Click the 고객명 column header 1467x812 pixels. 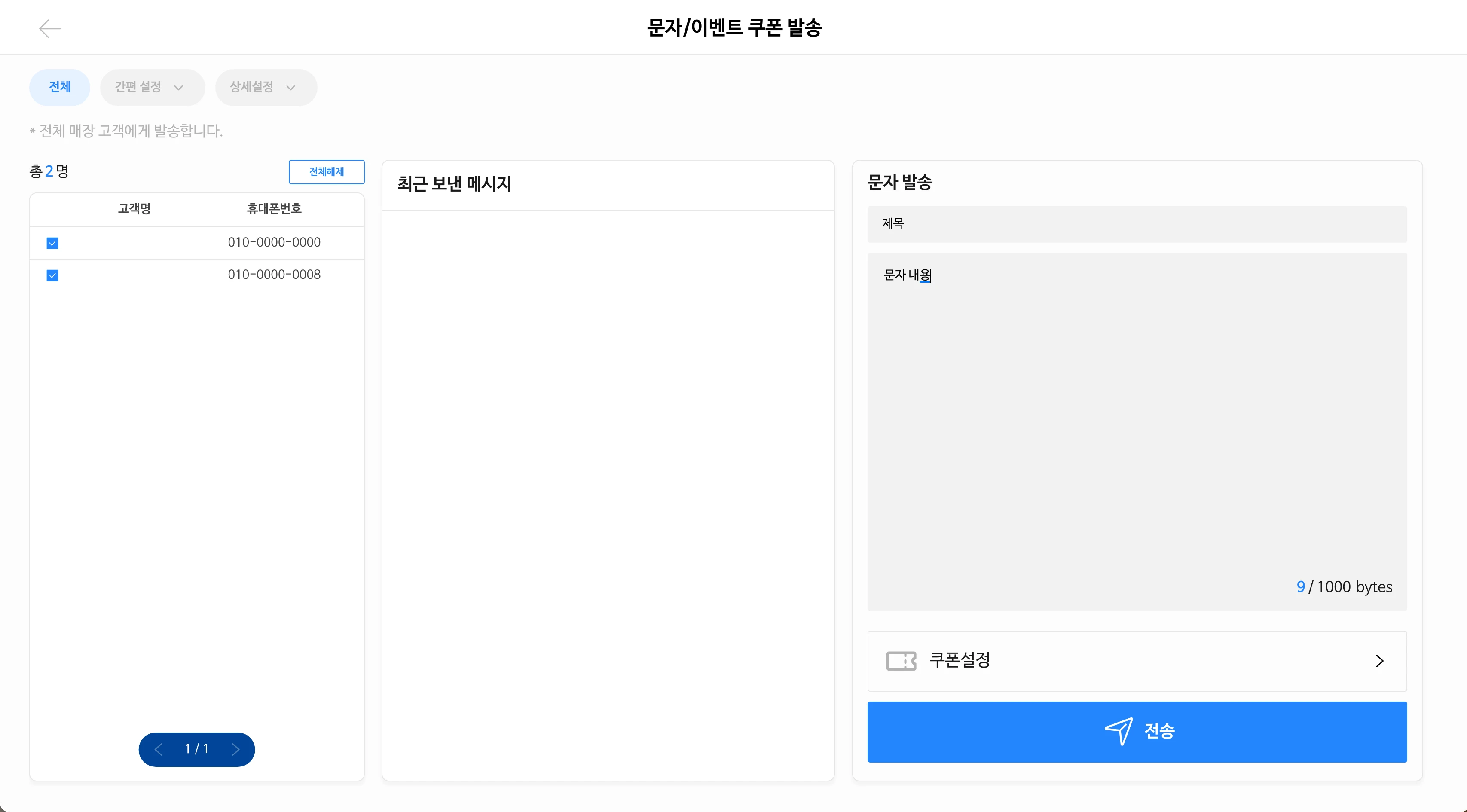134,209
